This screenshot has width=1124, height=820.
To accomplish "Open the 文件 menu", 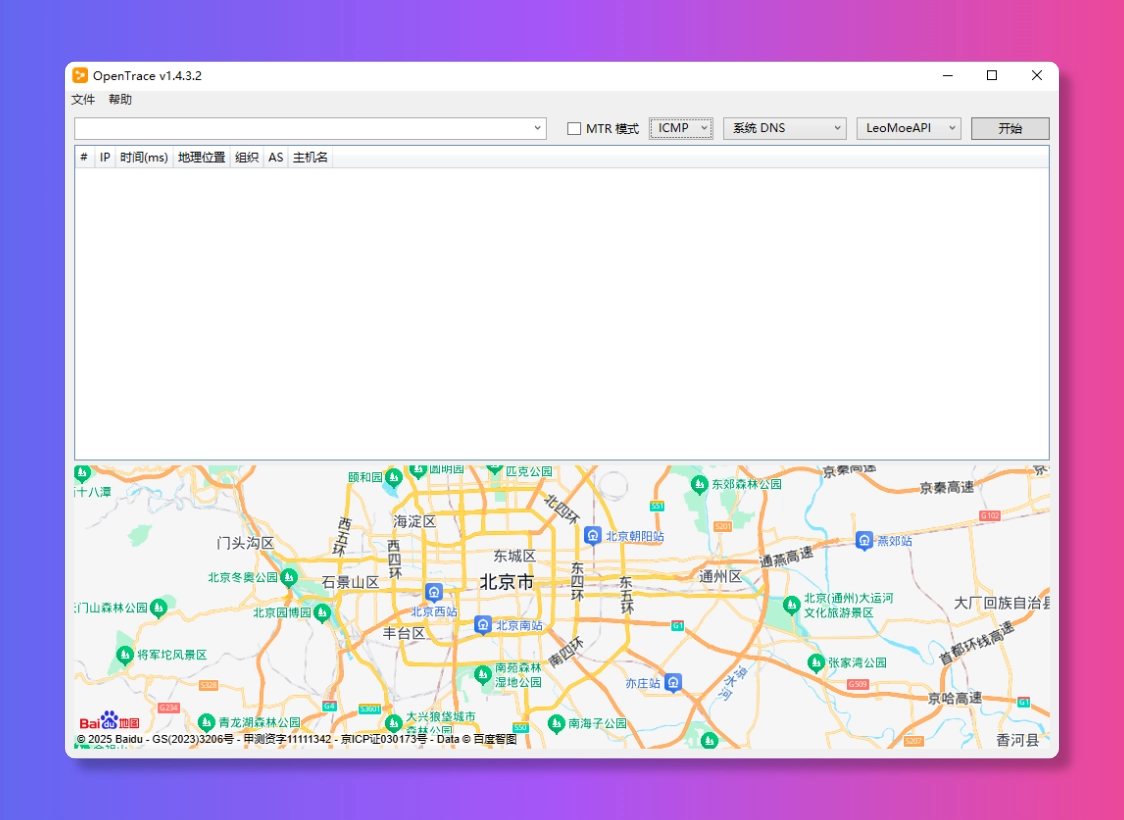I will coord(83,100).
